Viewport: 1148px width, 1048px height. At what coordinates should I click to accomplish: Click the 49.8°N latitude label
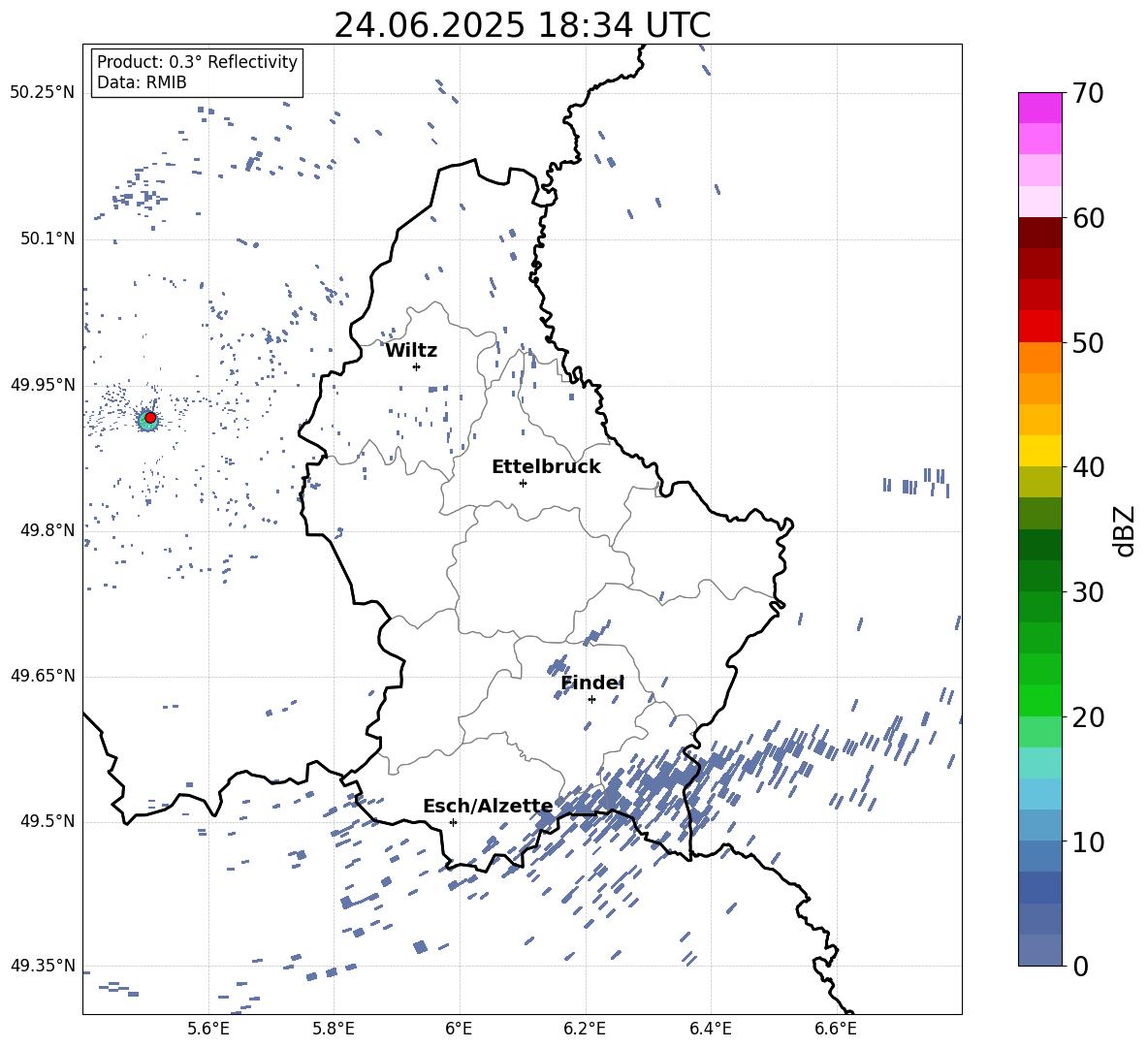(x=48, y=530)
